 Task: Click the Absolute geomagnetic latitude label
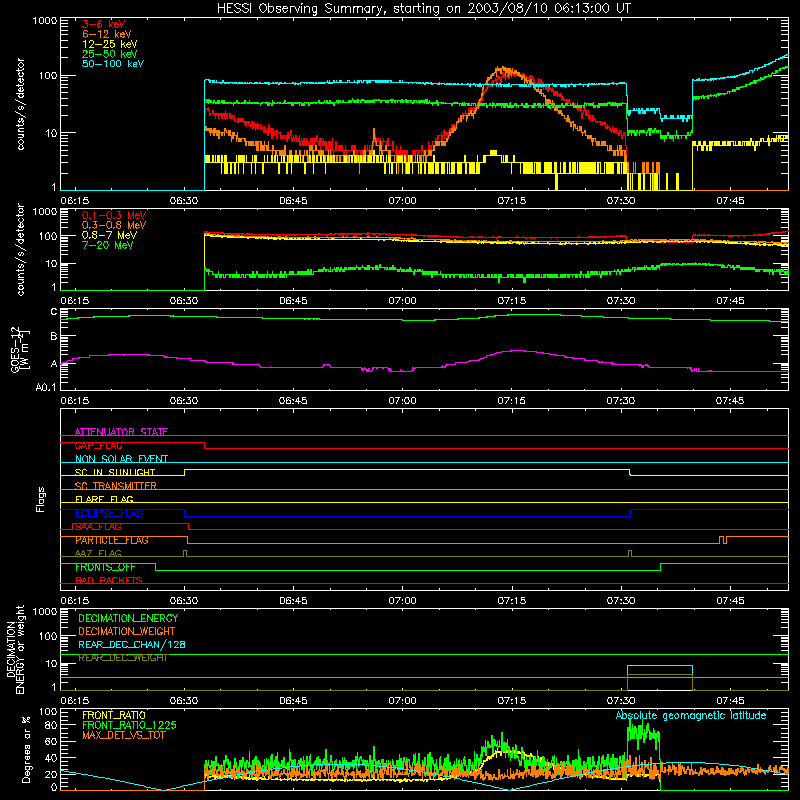pos(691,715)
